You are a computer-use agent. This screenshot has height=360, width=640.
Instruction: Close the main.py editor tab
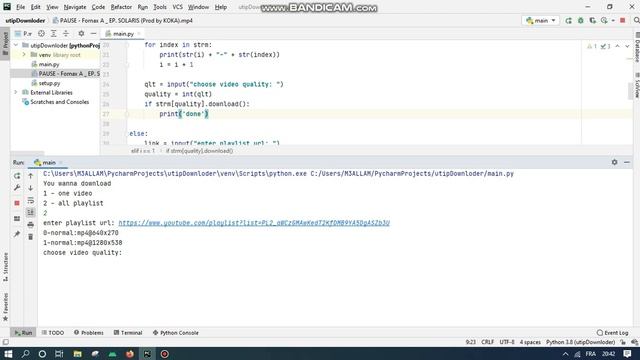pos(139,34)
